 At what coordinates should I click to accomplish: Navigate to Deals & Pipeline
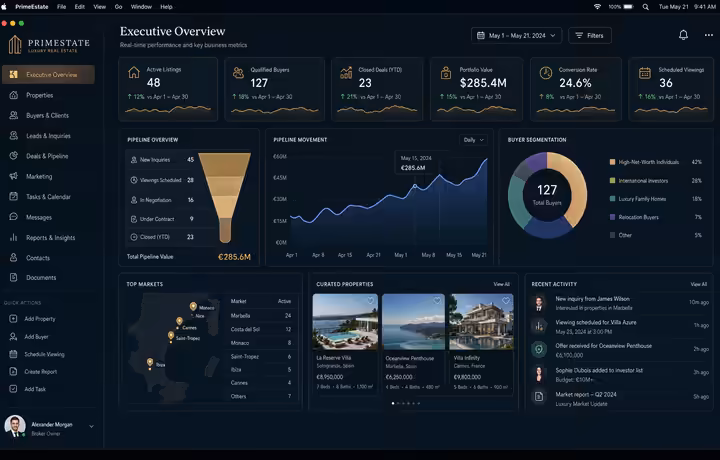pyautogui.click(x=48, y=156)
